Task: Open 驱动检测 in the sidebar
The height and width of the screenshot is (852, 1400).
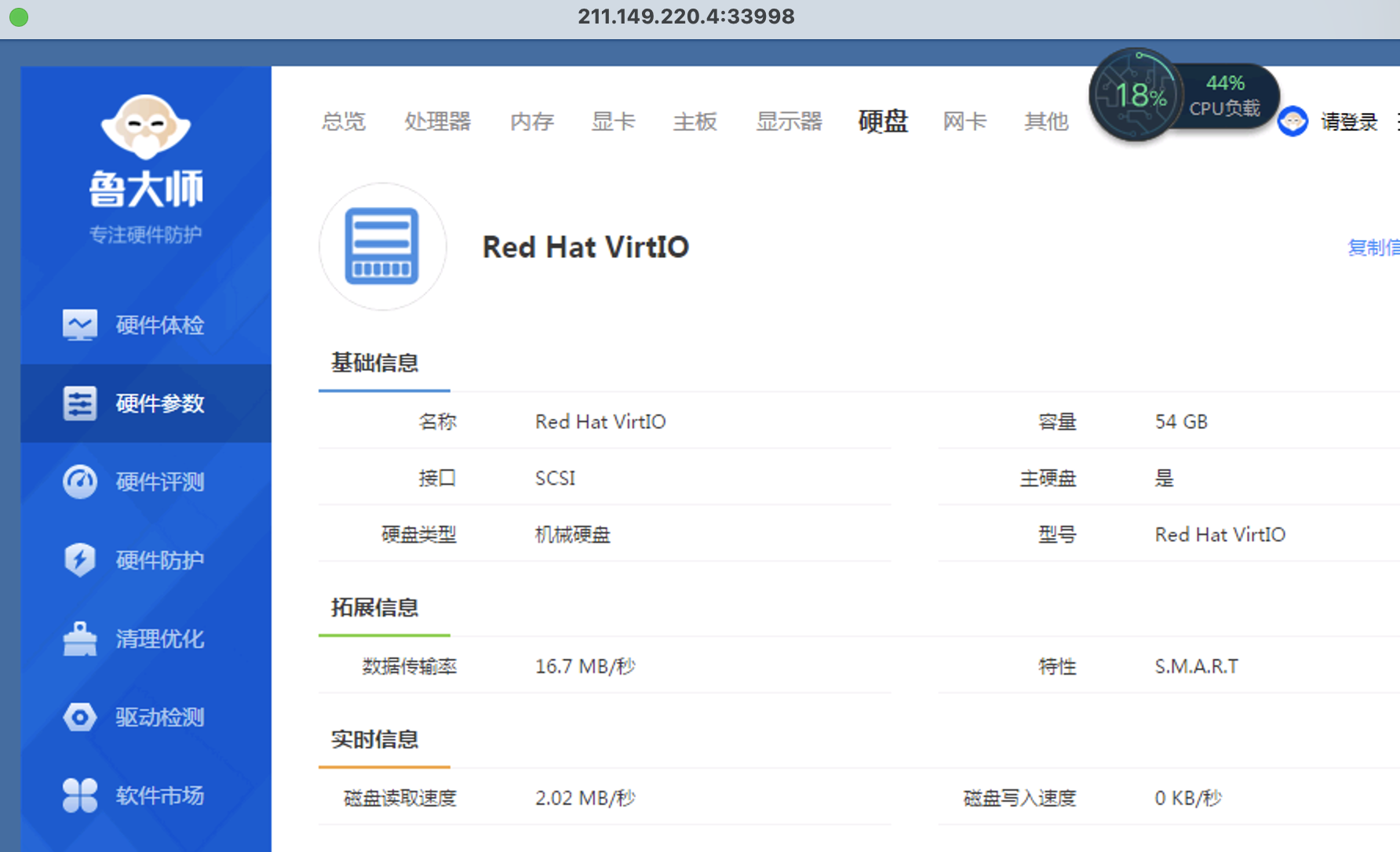Action: [146, 717]
